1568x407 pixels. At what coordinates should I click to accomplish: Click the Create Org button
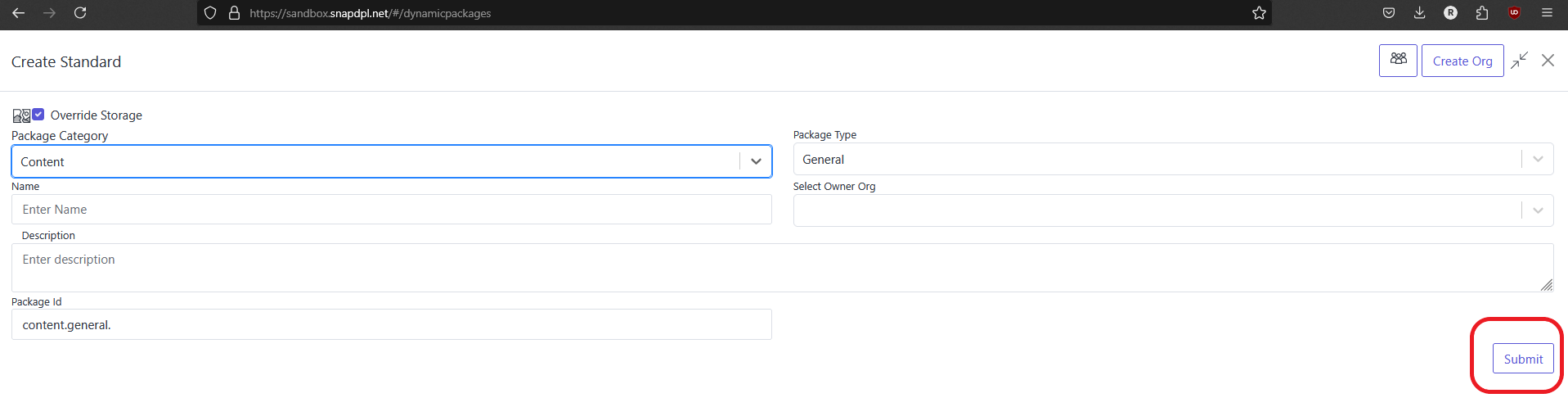click(1462, 61)
